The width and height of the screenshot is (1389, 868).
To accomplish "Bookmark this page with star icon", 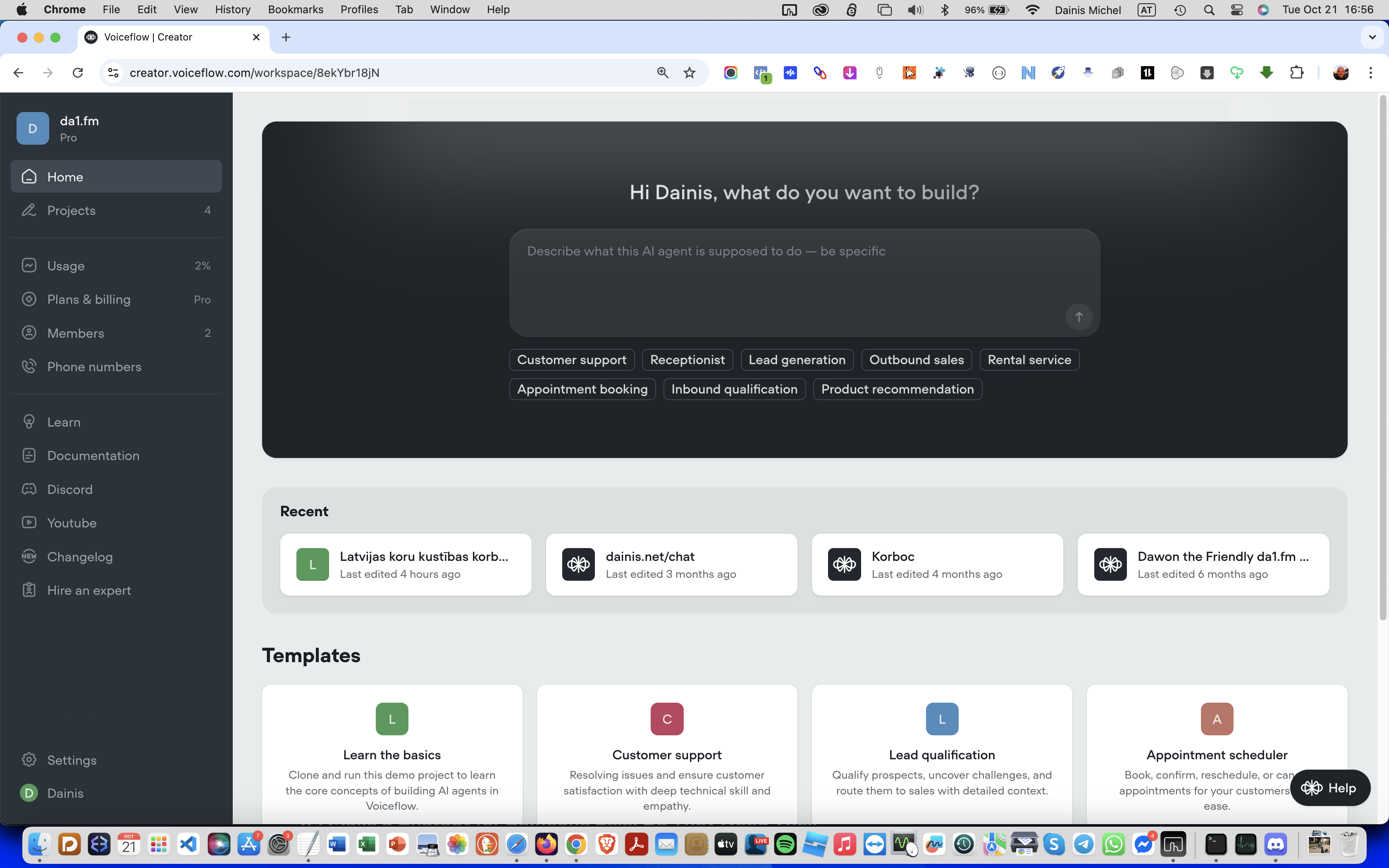I will [x=690, y=73].
